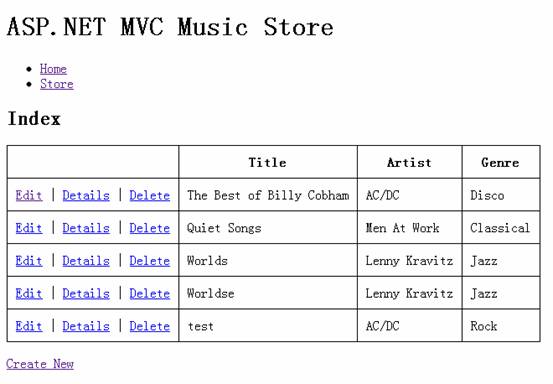The width and height of the screenshot is (553, 384).
Task: Delete the Worlds album entry
Action: 150,261
